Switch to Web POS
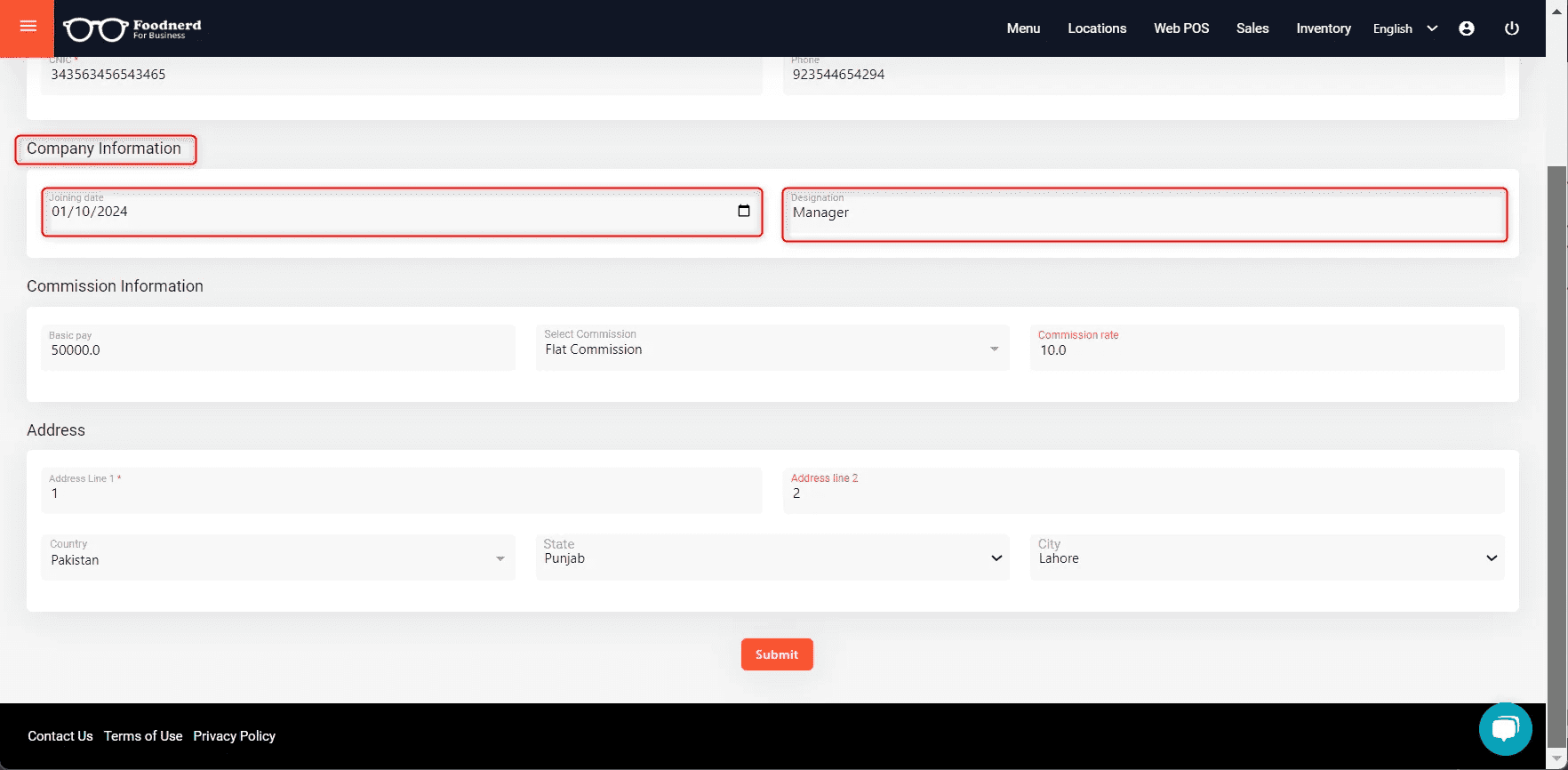1568x770 pixels. (x=1181, y=28)
